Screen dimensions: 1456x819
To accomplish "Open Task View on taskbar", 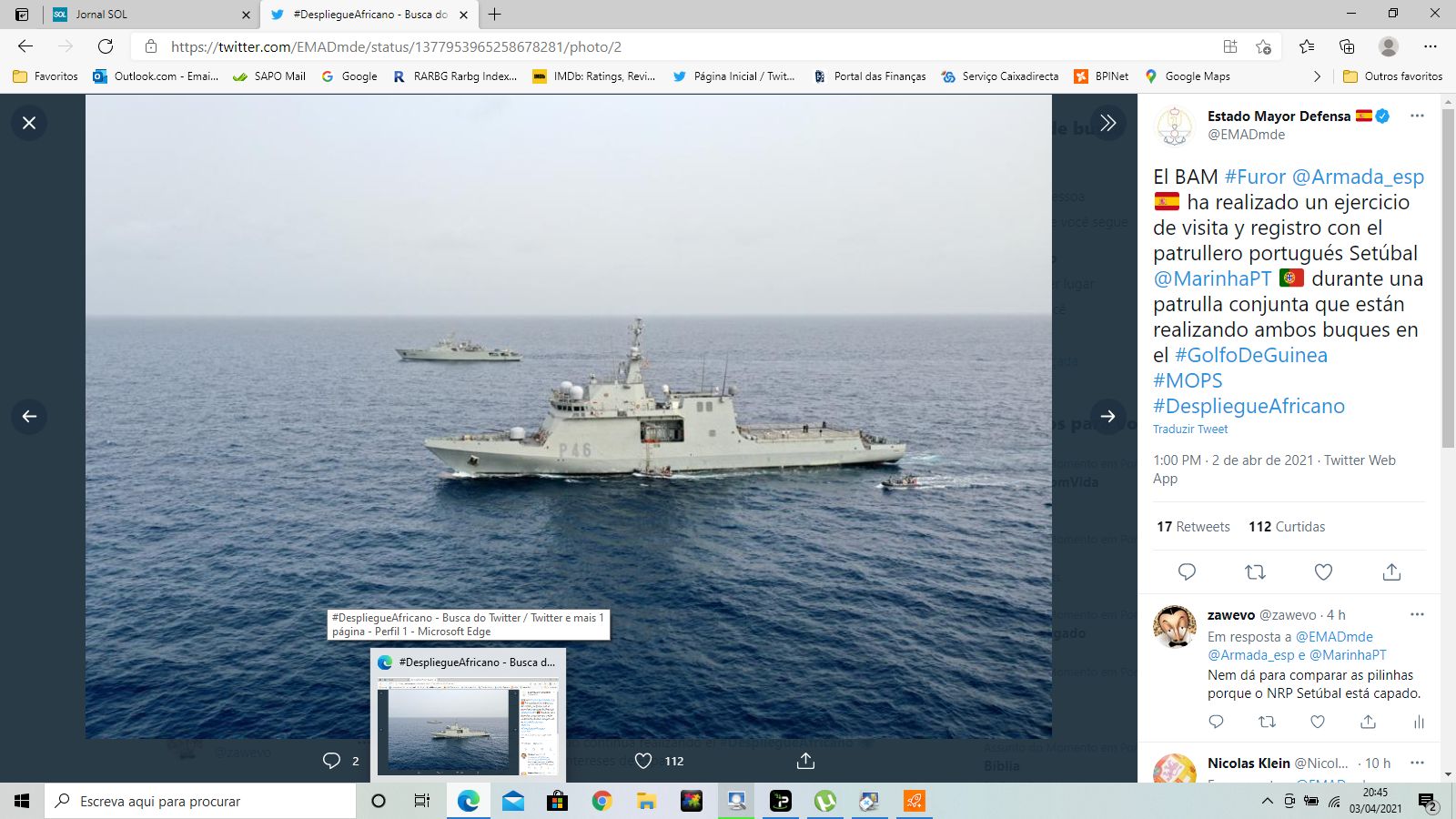I will tap(422, 801).
